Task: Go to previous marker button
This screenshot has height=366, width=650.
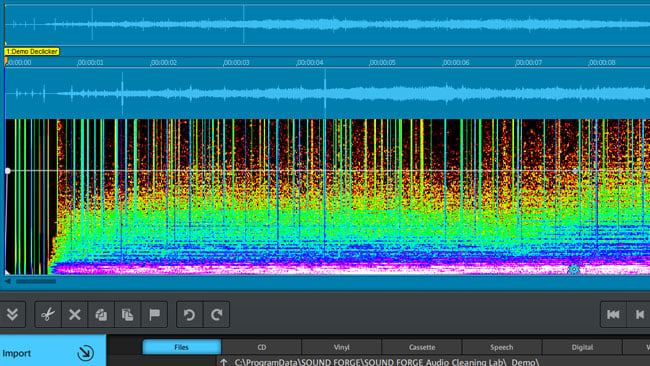Action: 640,315
